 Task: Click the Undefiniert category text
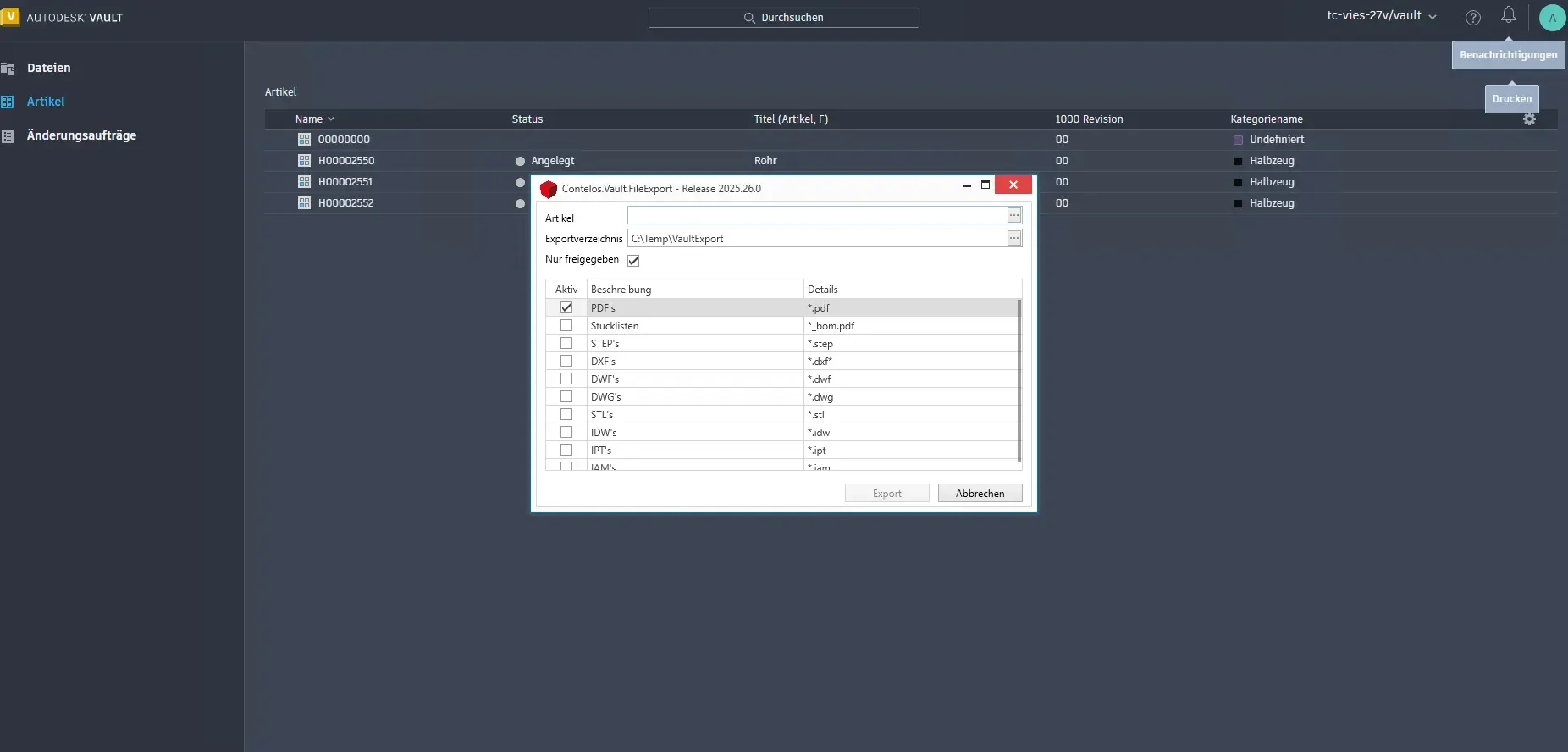pyautogui.click(x=1277, y=140)
